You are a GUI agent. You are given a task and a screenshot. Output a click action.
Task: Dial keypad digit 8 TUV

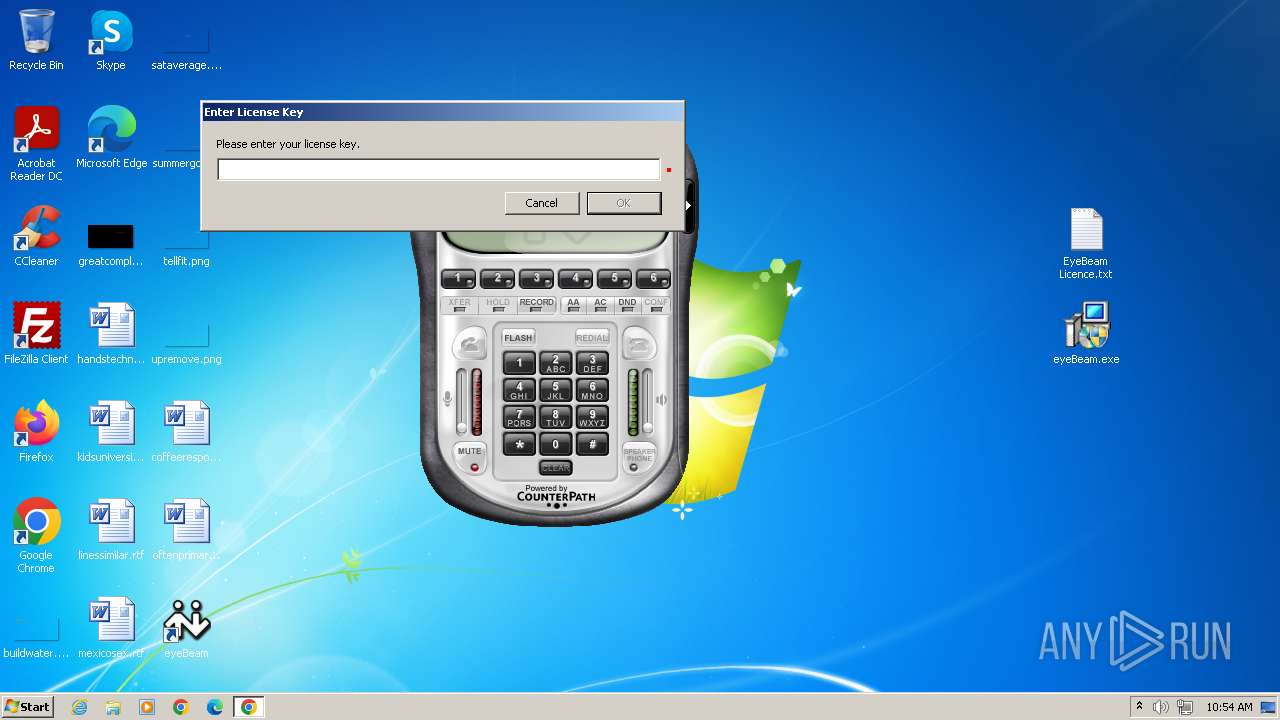(555, 417)
